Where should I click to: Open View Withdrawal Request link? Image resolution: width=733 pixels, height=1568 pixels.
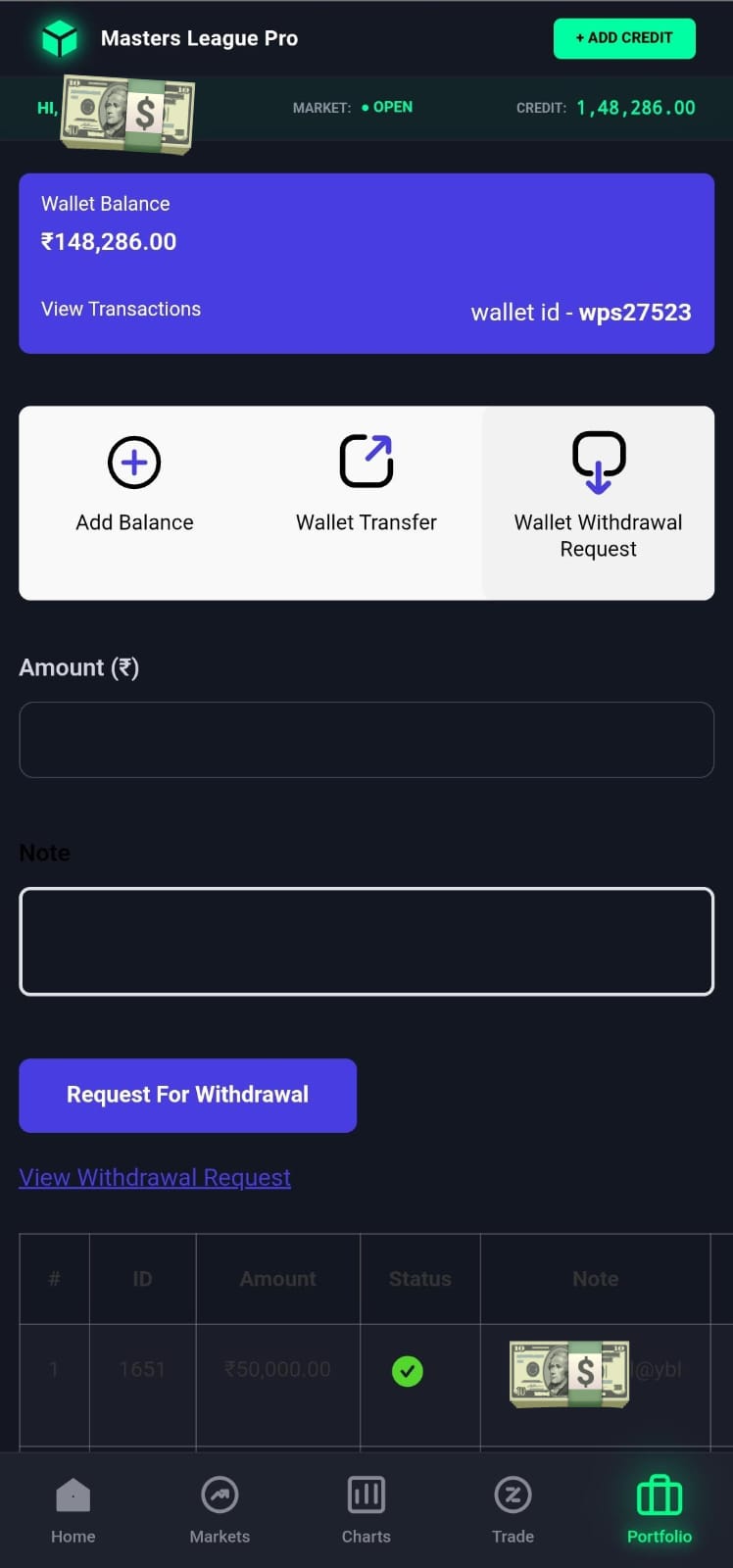[x=155, y=1177]
